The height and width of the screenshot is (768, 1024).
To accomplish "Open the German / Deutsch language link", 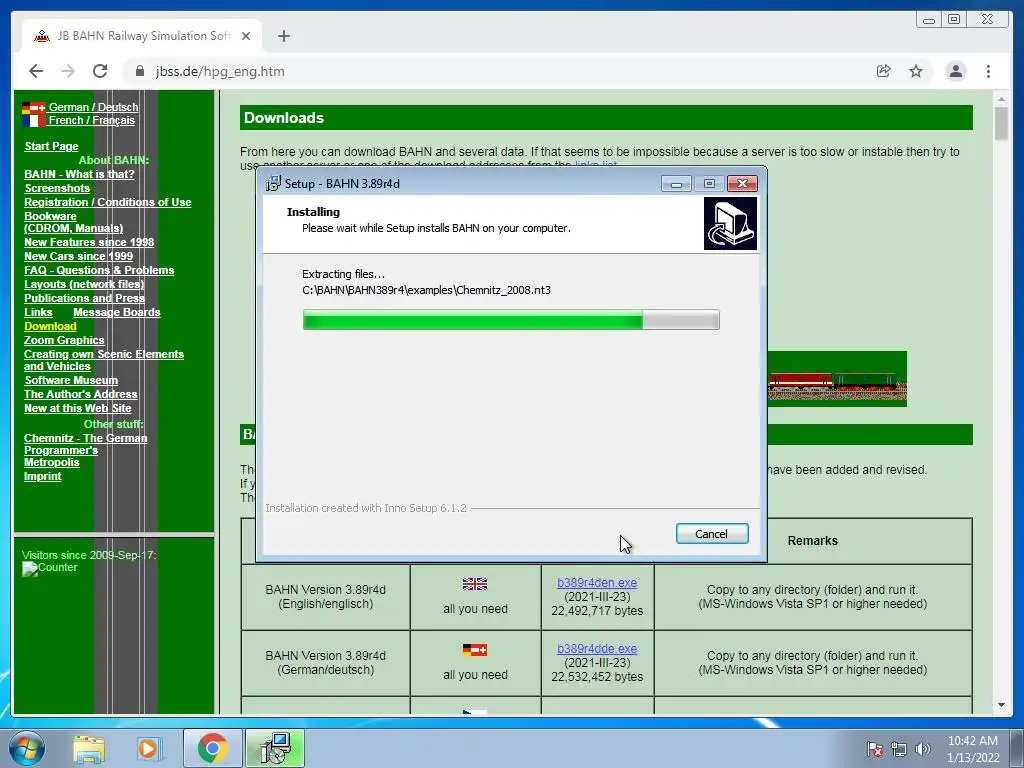I will [x=93, y=107].
